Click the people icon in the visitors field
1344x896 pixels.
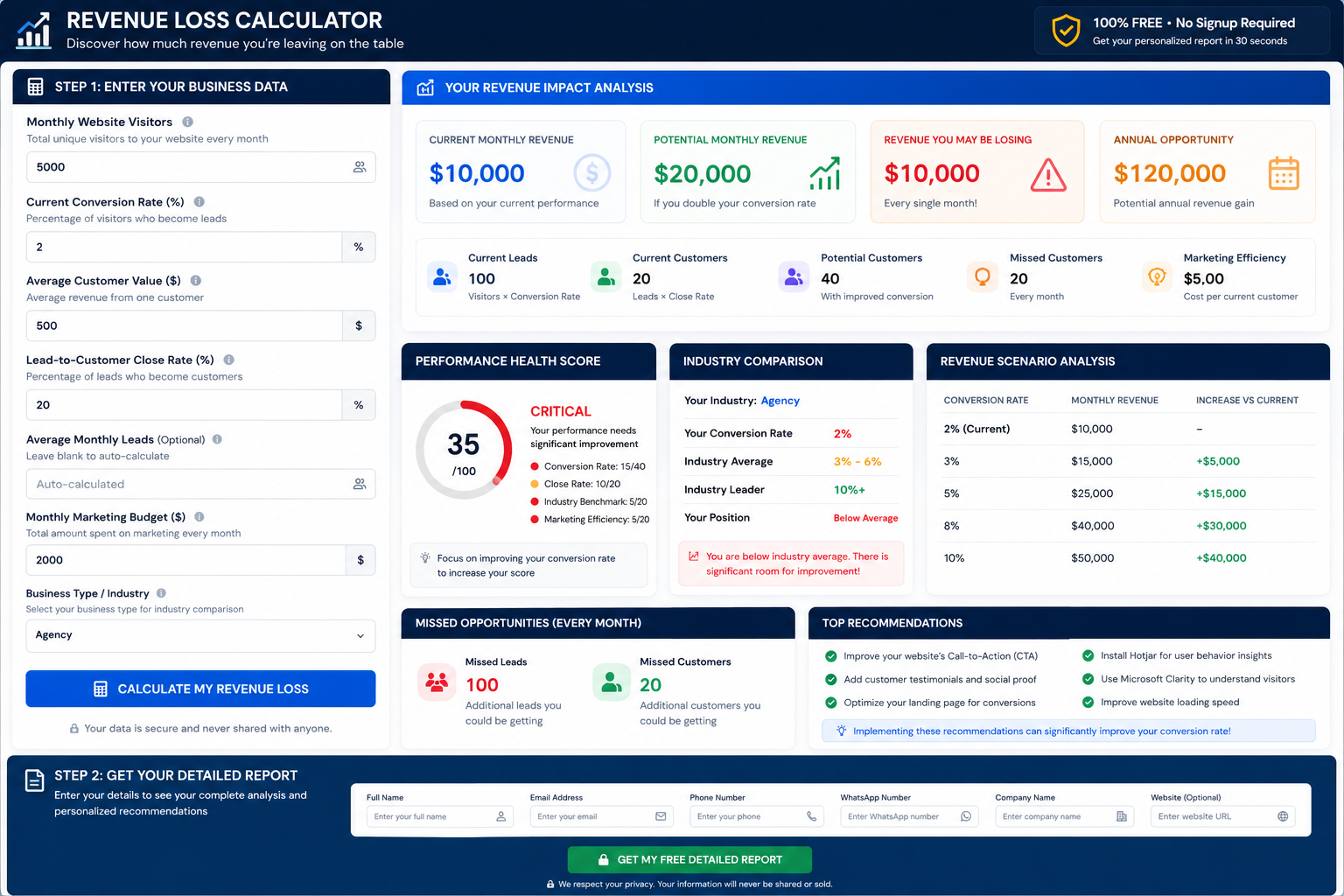(x=360, y=167)
